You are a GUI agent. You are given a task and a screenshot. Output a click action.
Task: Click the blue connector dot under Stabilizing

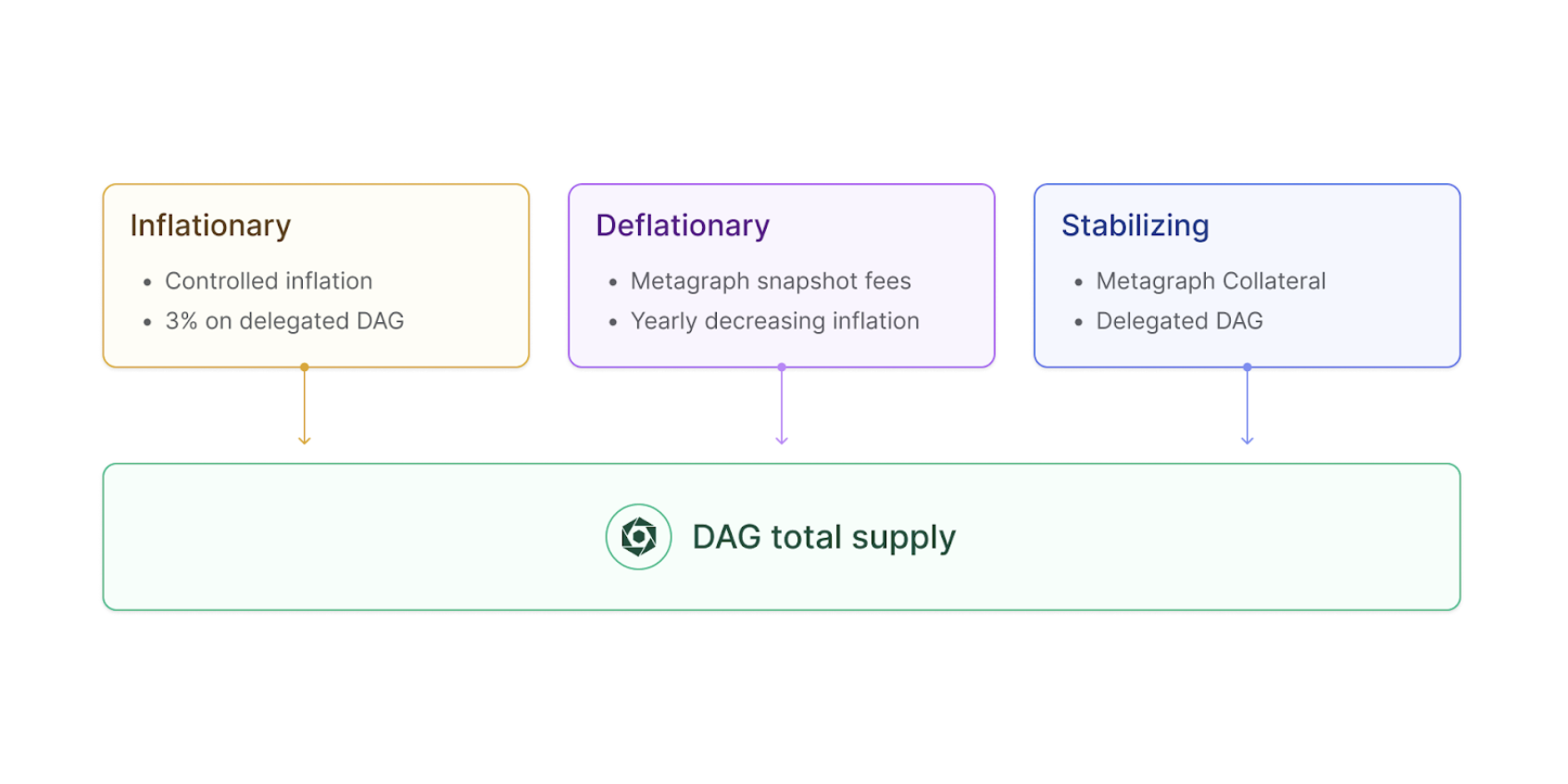point(1248,367)
